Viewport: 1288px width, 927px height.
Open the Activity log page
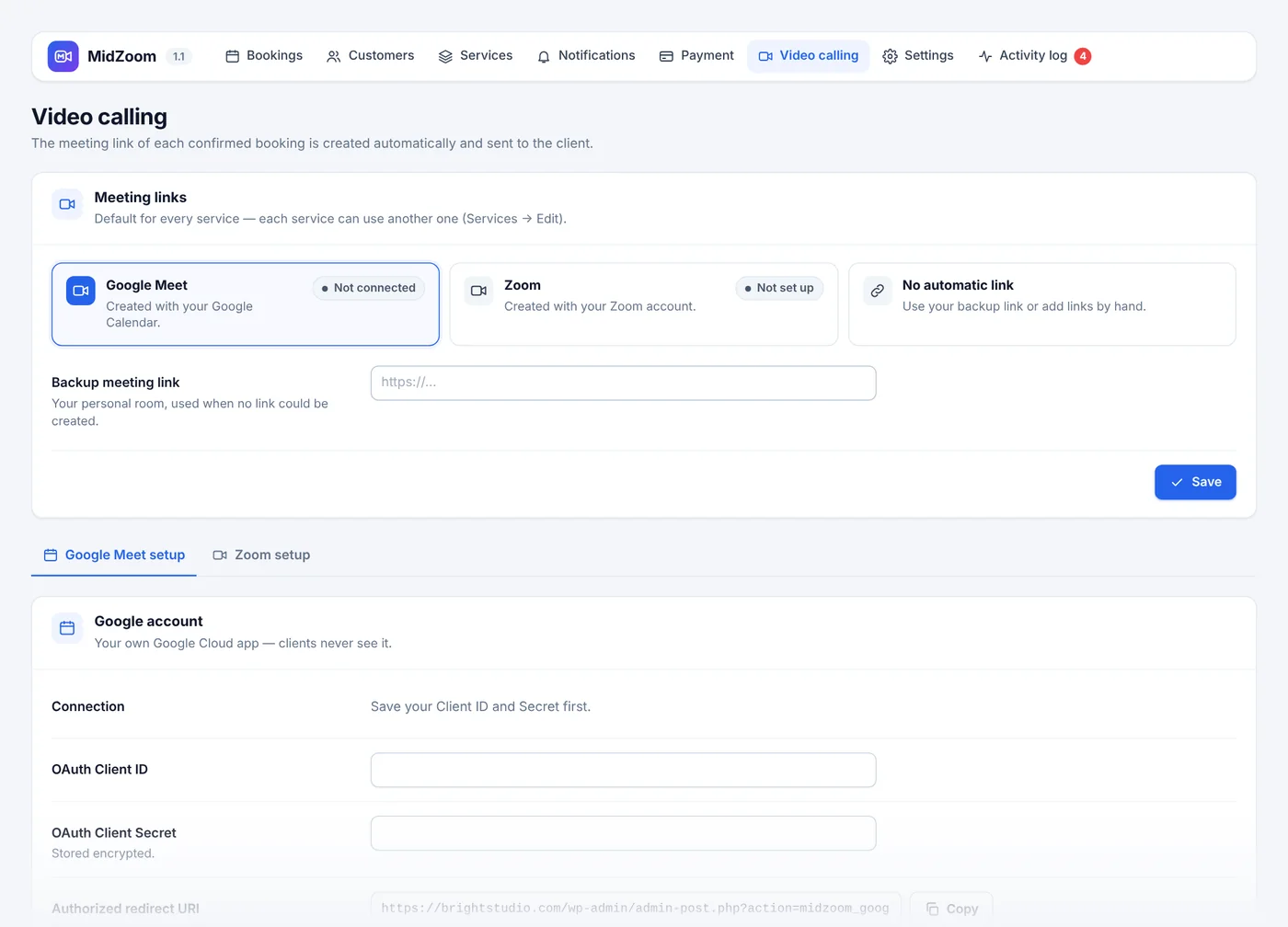point(1034,56)
